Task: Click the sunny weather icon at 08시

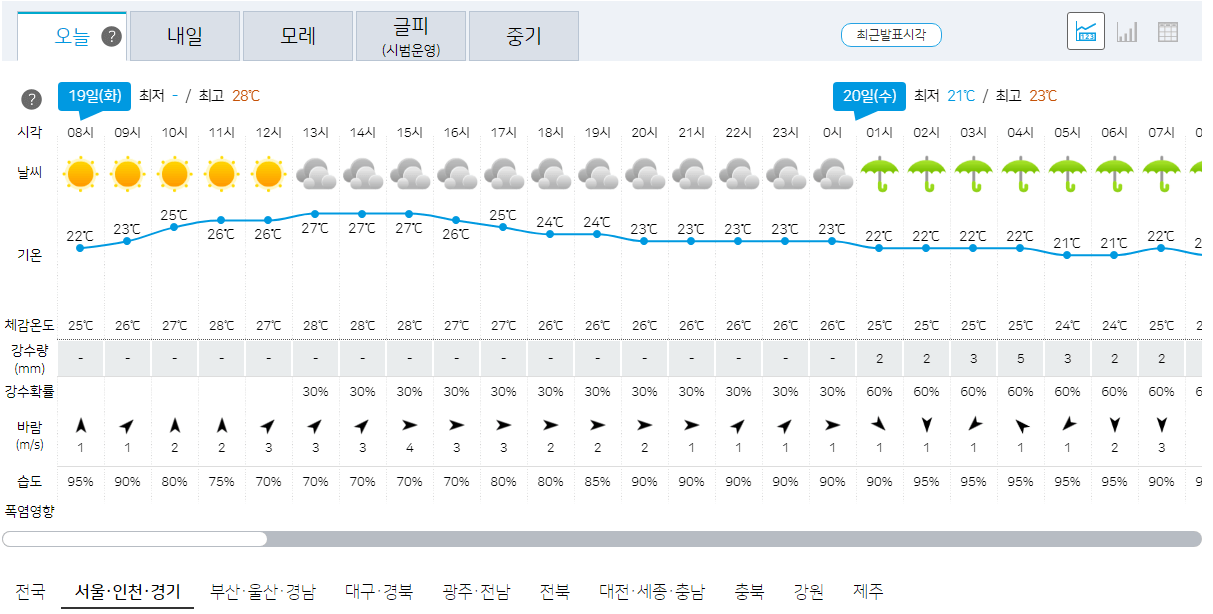Action: coord(80,172)
